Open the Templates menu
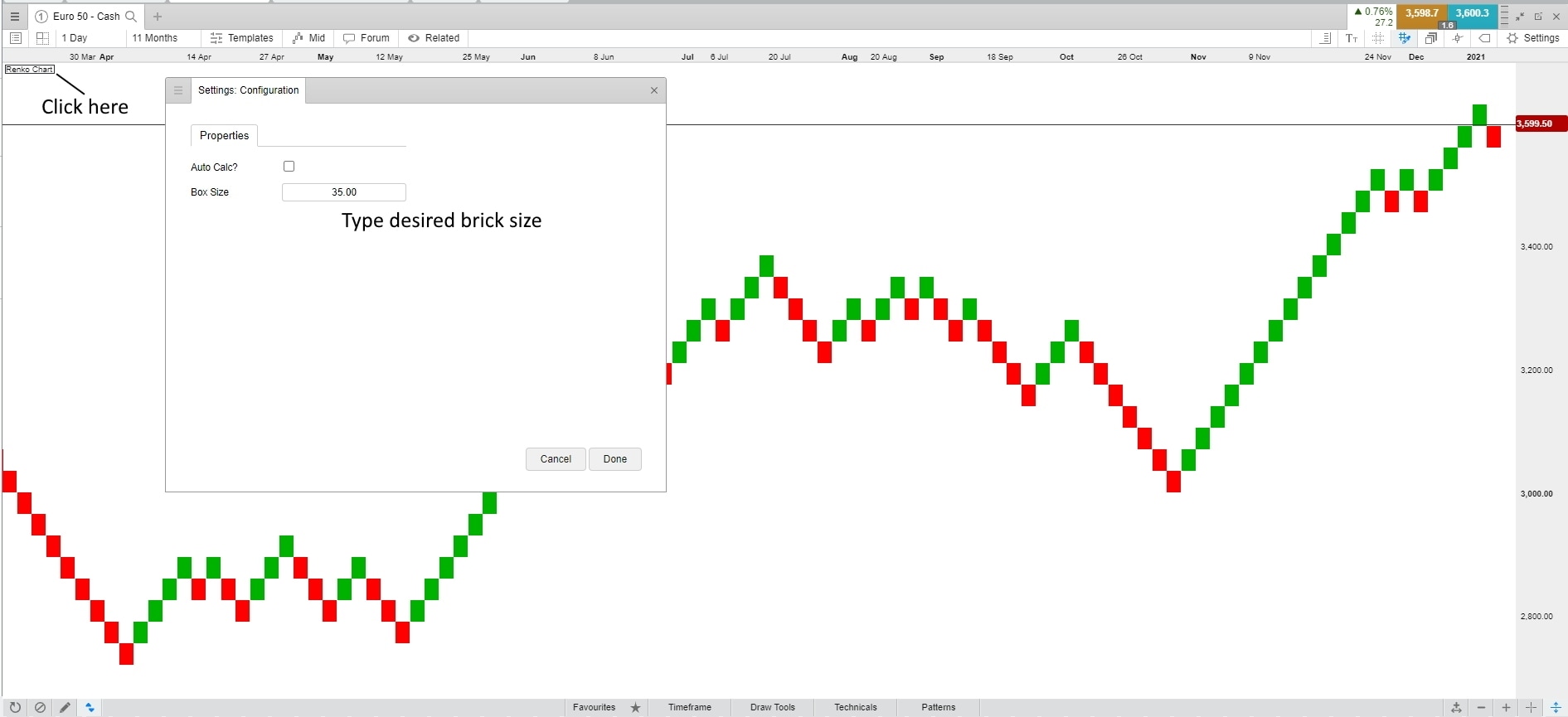 pyautogui.click(x=241, y=38)
